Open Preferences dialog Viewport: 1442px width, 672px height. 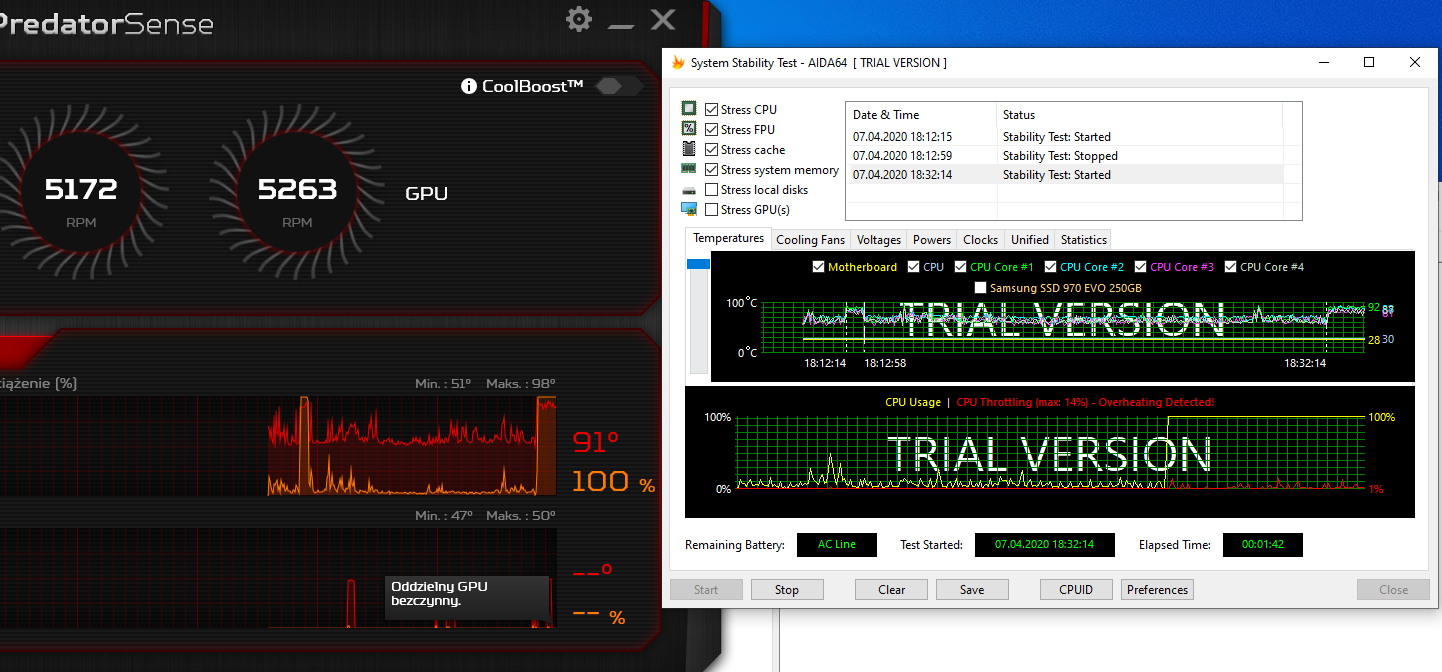click(1157, 589)
